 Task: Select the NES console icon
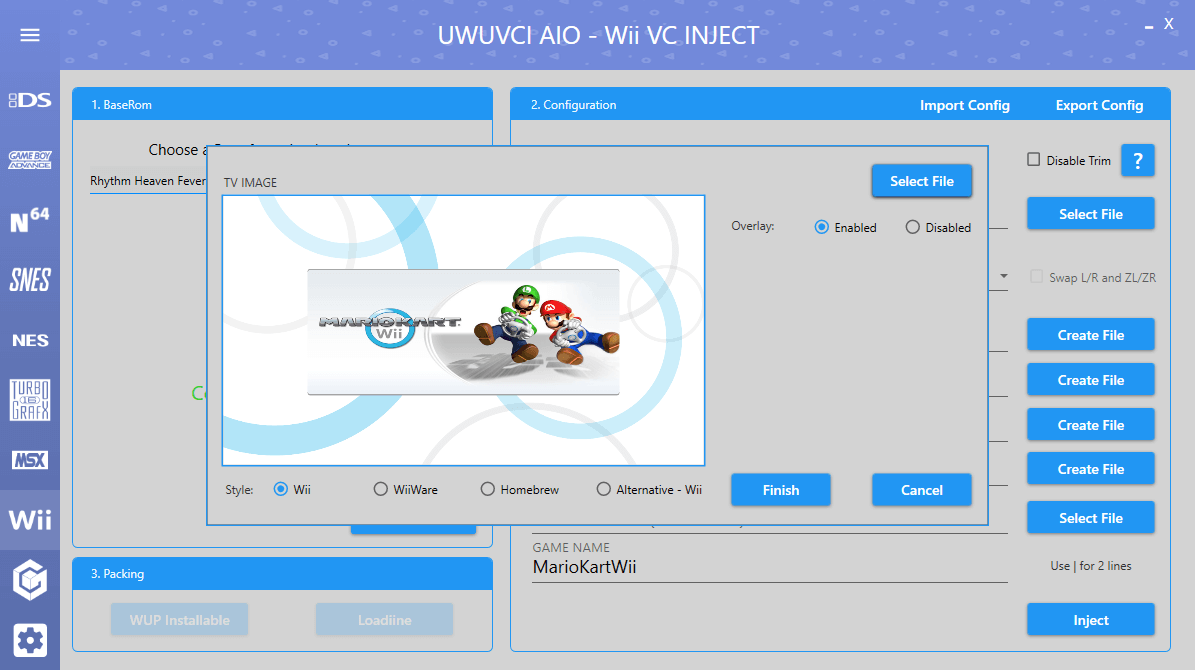coord(30,340)
